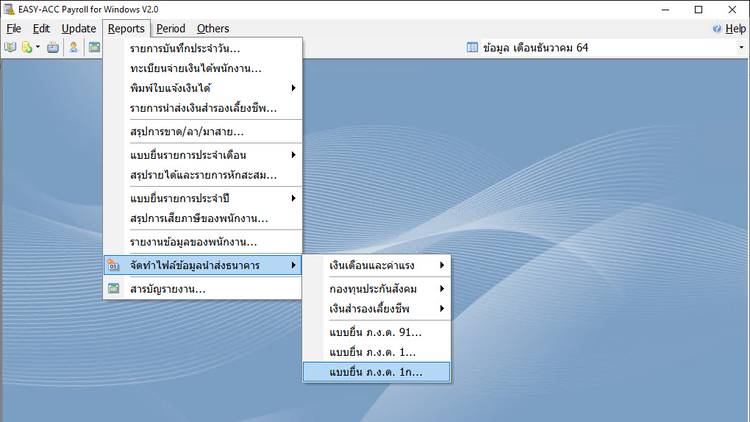The height and width of the screenshot is (422, 750).
Task: Open the Edit menu
Action: tap(41, 29)
